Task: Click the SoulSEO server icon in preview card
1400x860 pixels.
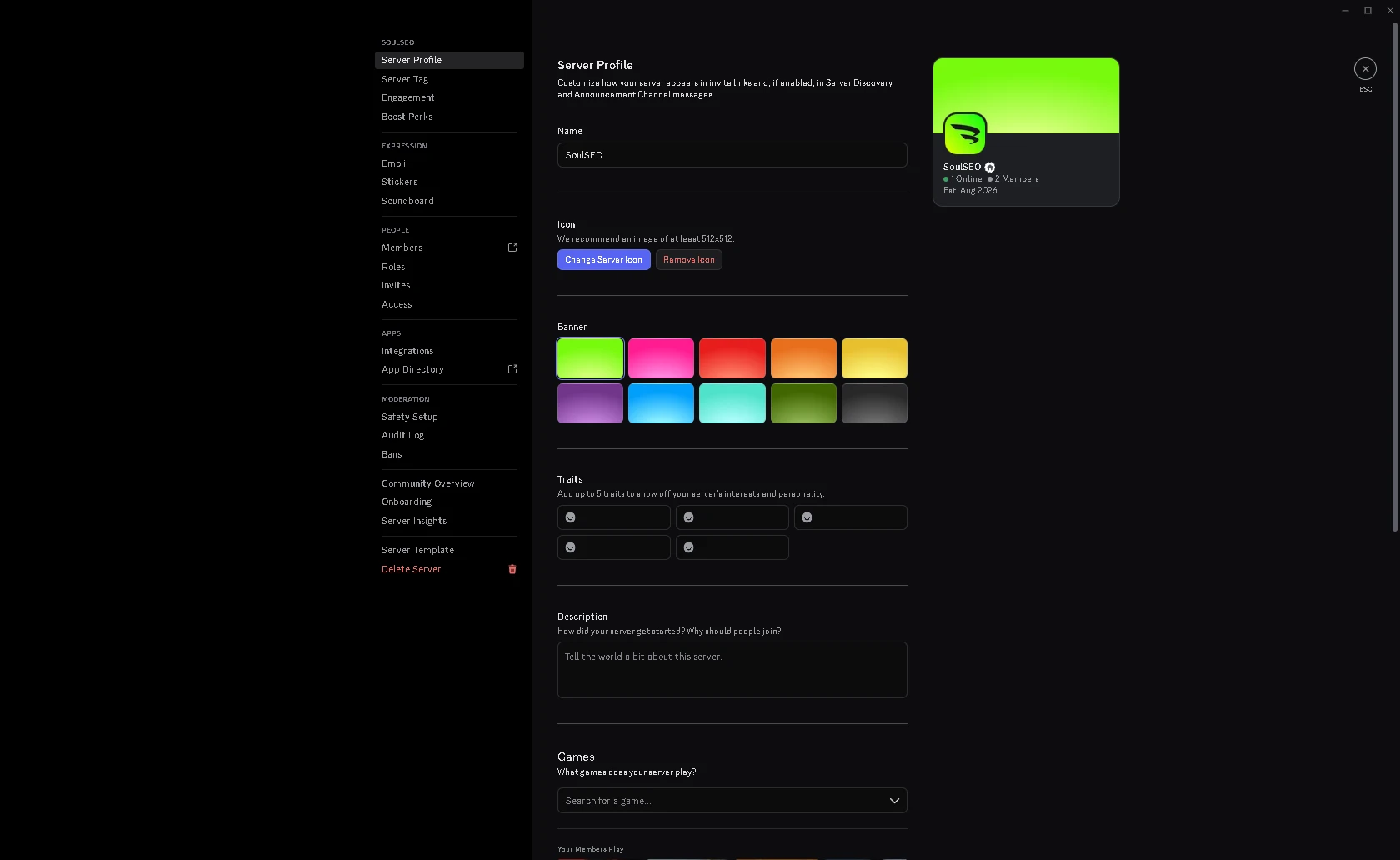Action: [965, 133]
